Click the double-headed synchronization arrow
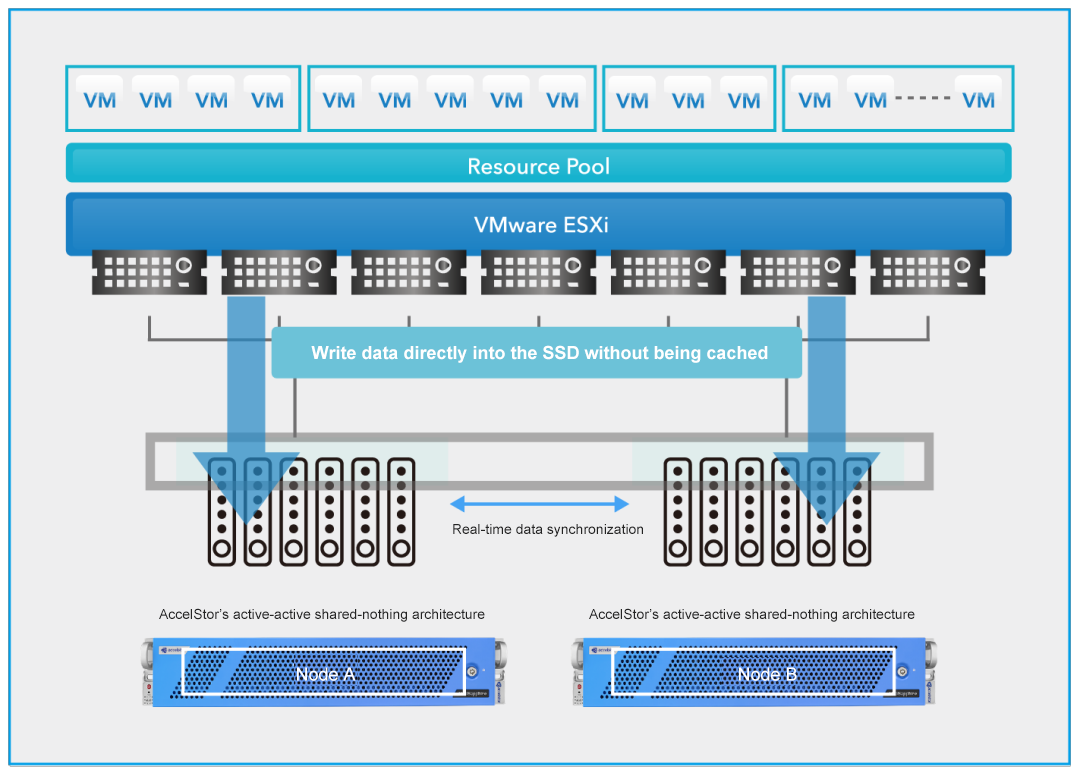1080x776 pixels. [539, 503]
